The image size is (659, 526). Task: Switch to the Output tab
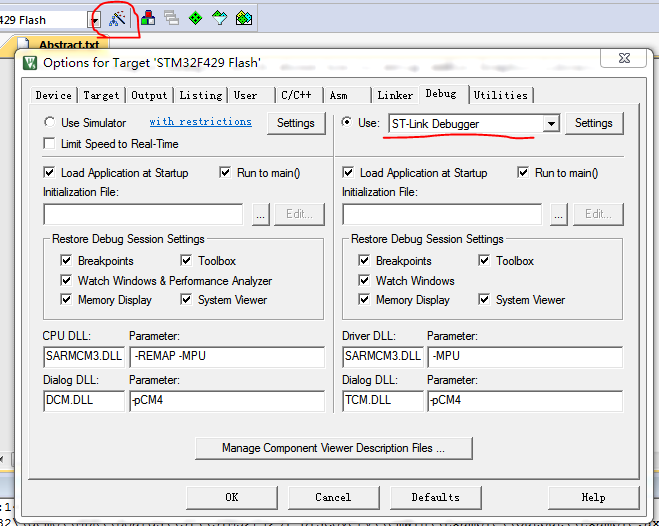[x=149, y=95]
